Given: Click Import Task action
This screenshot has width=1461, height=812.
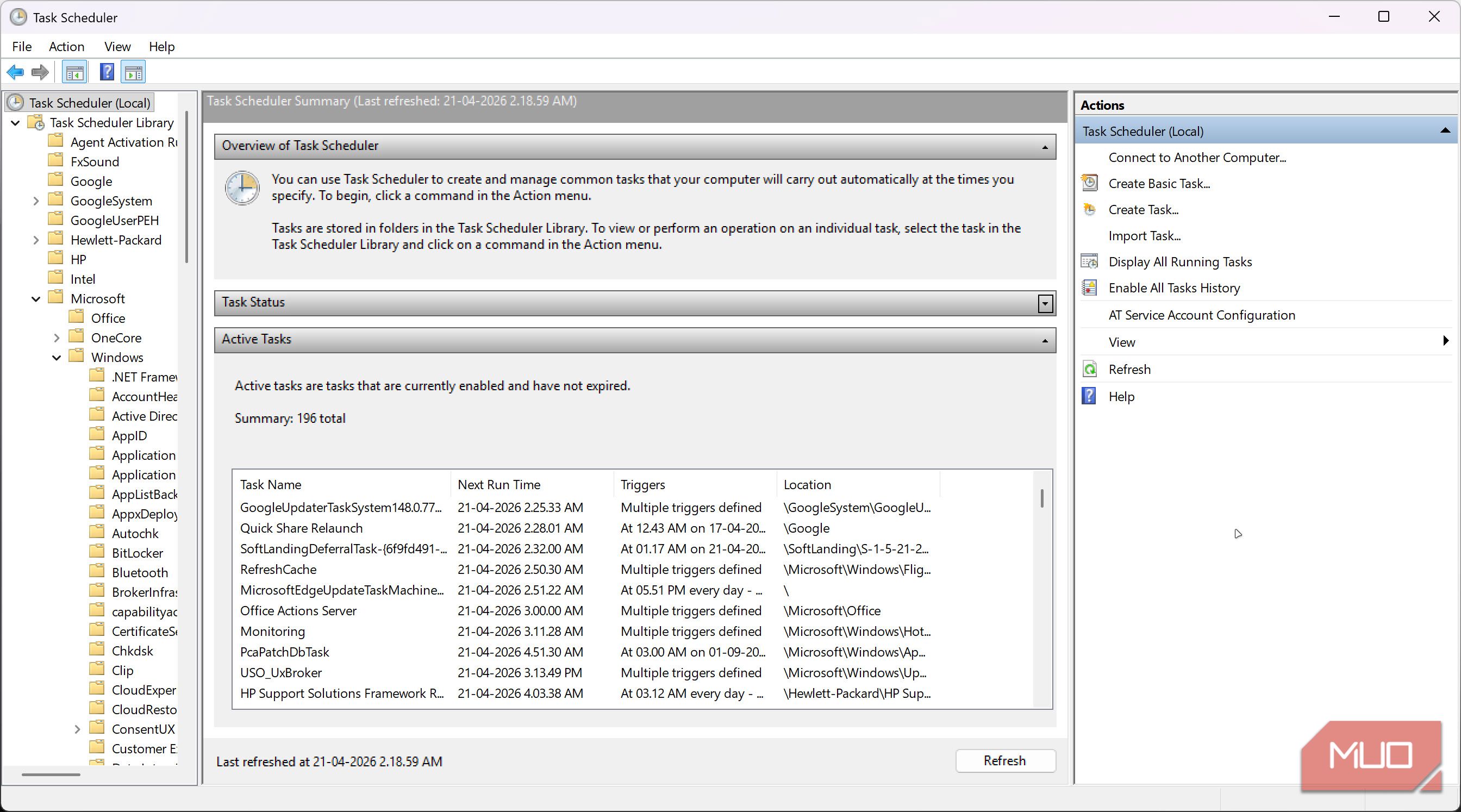Looking at the screenshot, I should pyautogui.click(x=1145, y=235).
